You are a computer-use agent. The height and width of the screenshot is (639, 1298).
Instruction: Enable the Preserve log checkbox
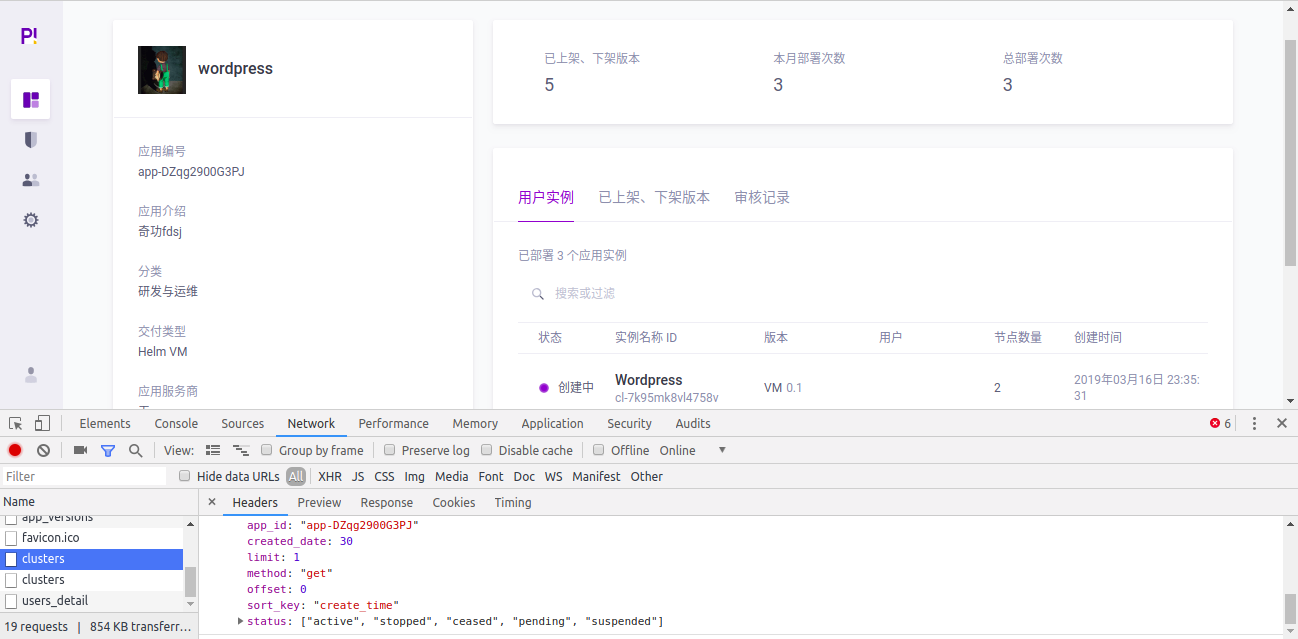pos(389,450)
